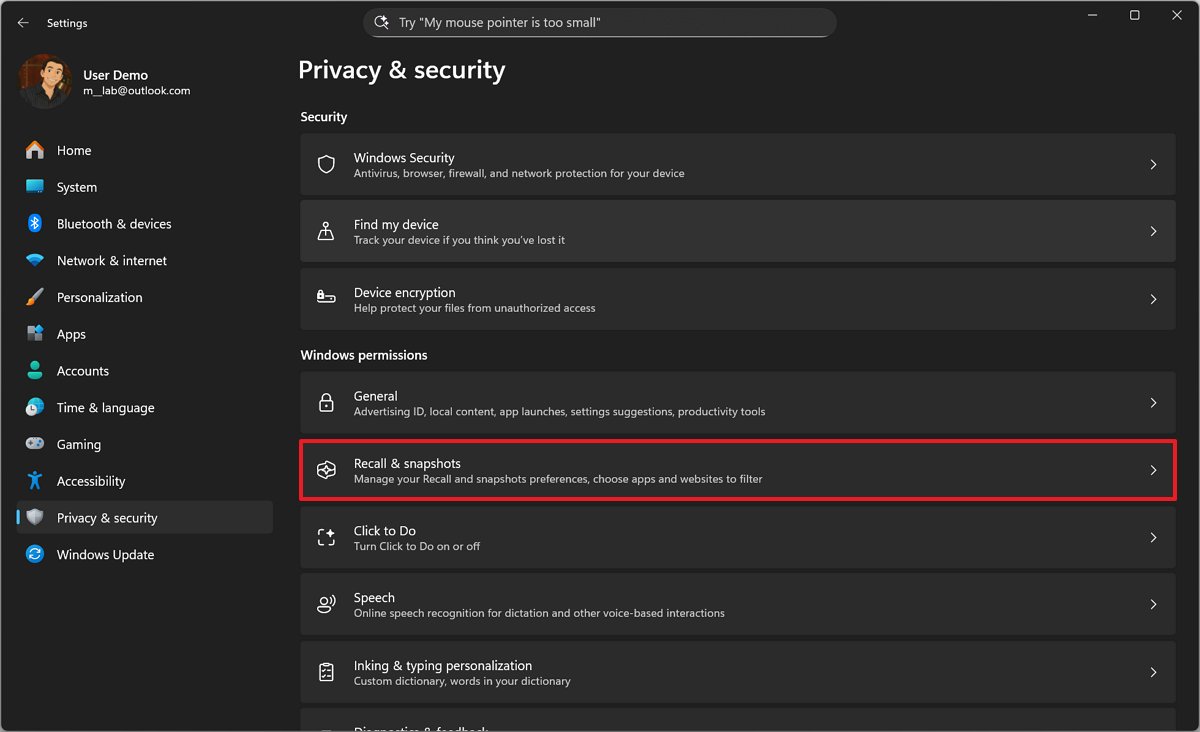This screenshot has height=732, width=1200.
Task: Click the Inking & typing personalization icon
Action: coord(326,672)
